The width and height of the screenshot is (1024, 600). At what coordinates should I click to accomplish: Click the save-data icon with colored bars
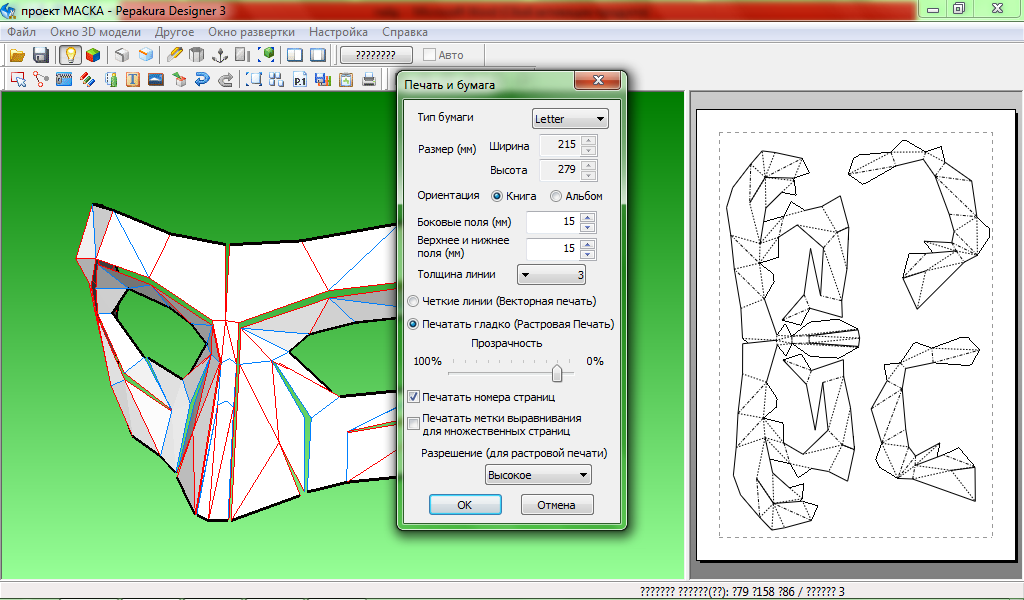coord(323,80)
